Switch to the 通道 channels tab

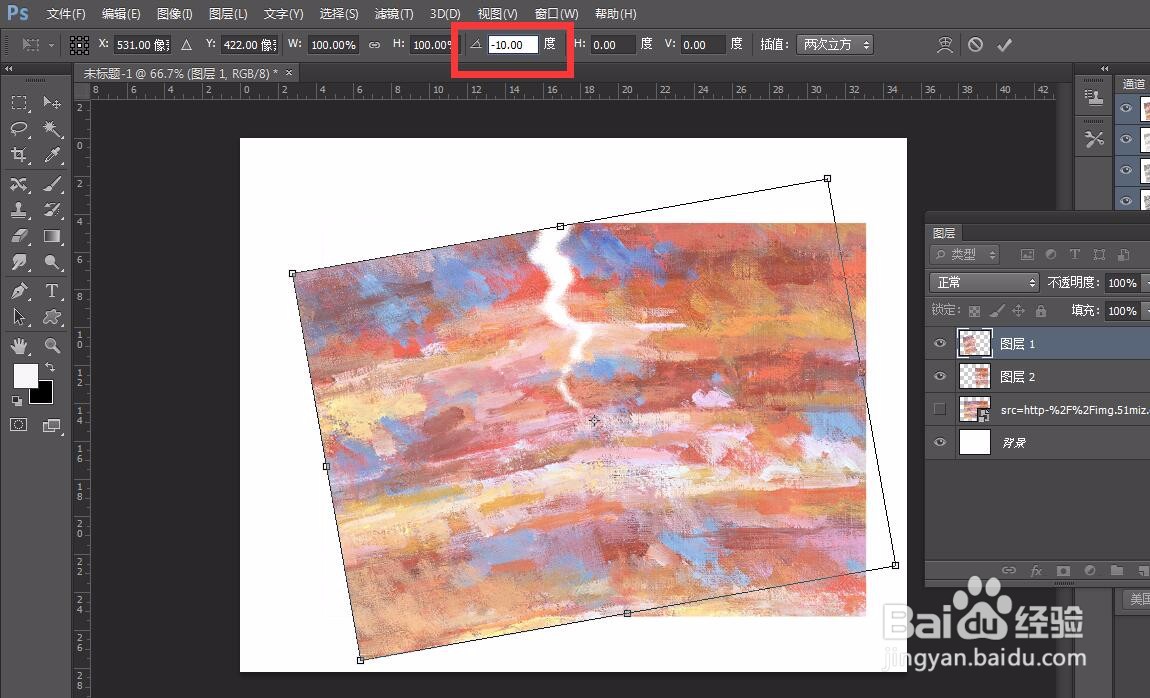coord(1133,84)
